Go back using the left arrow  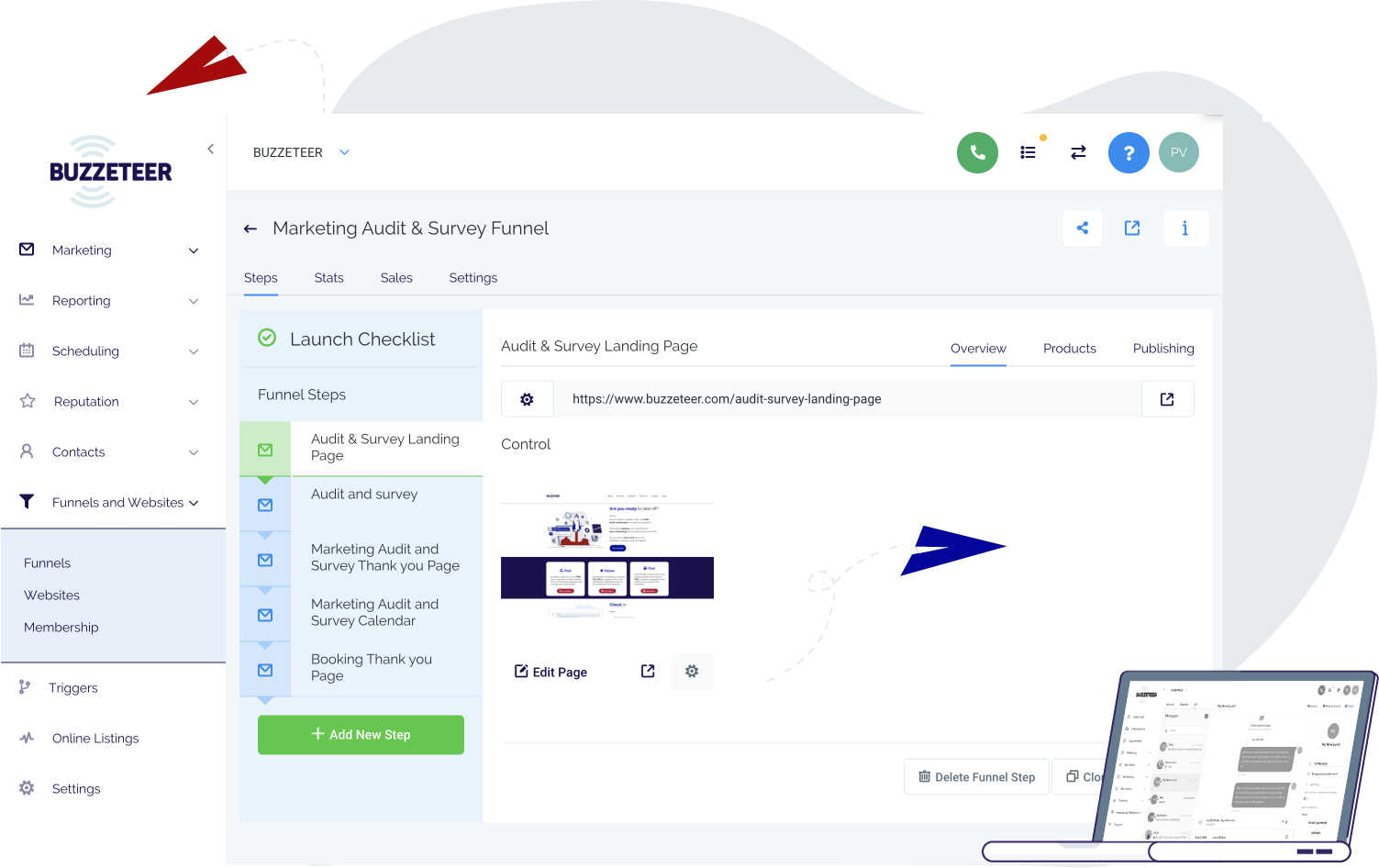[250, 228]
